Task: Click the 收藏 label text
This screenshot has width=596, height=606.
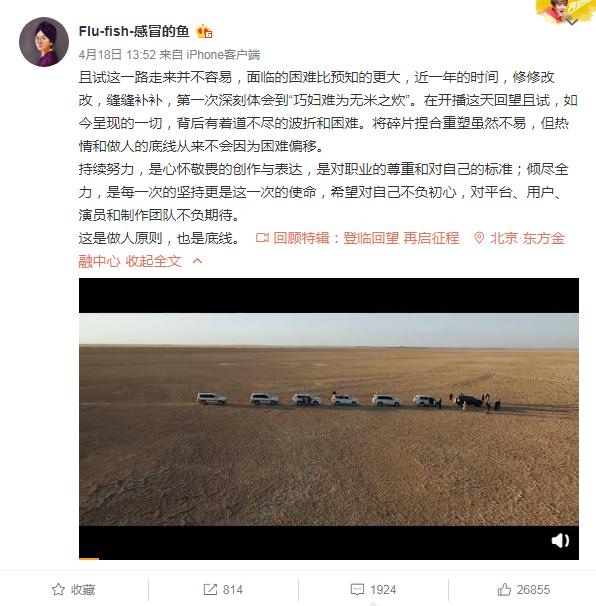Action: pos(83,590)
